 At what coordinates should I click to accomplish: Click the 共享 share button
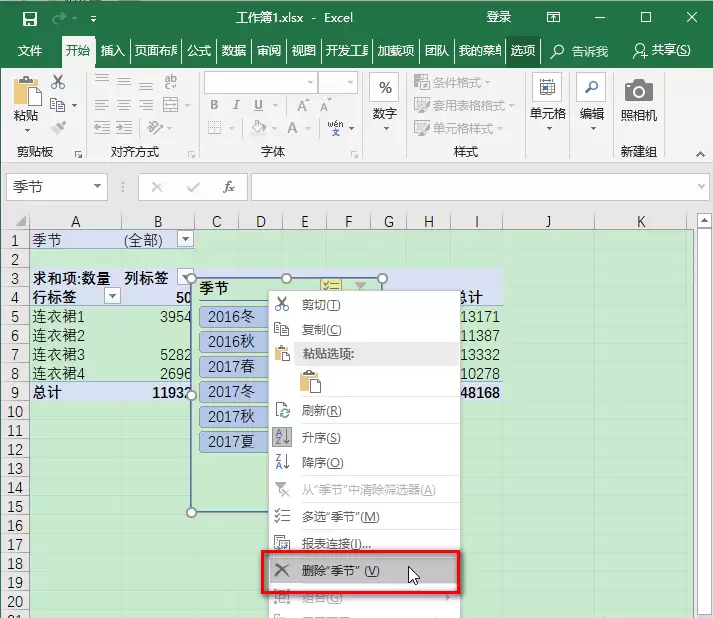pos(662,50)
